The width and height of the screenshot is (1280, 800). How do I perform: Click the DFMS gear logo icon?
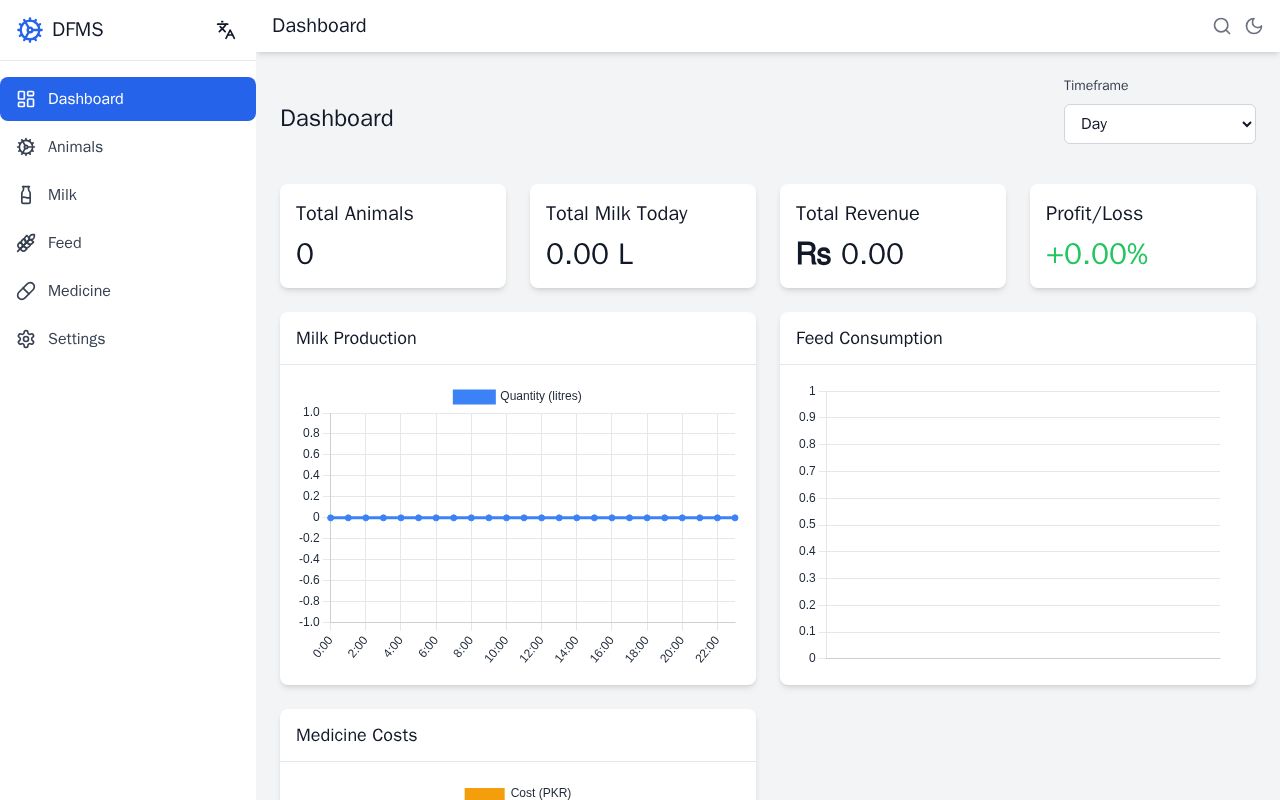[x=30, y=30]
